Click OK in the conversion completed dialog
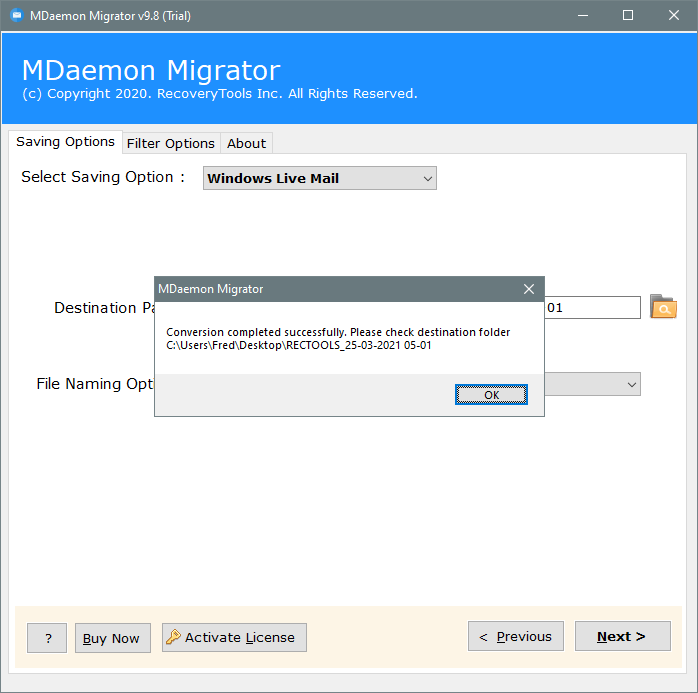This screenshot has height=693, width=698. [x=491, y=395]
